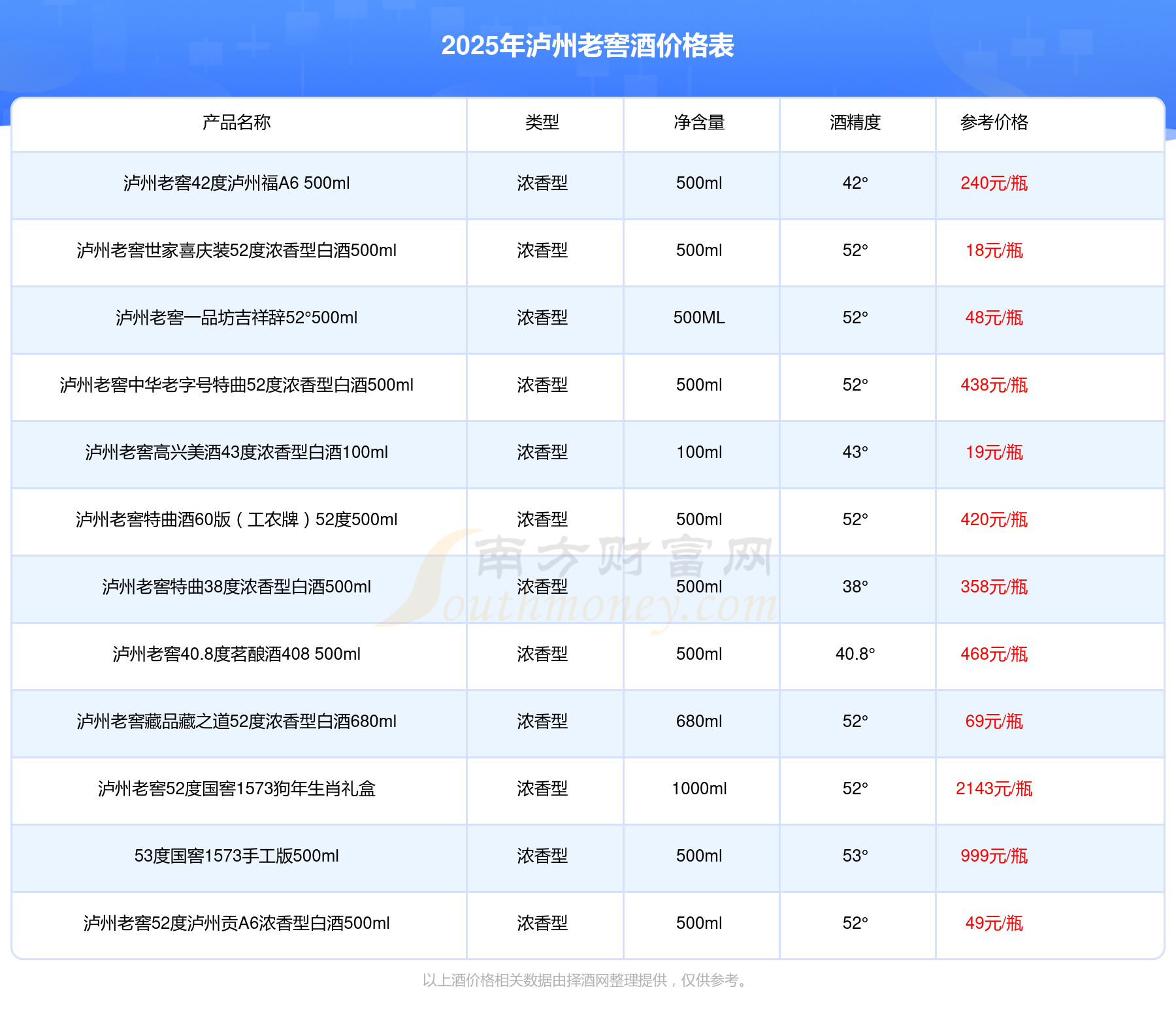Click the 18元/瓶 price

[x=994, y=250]
